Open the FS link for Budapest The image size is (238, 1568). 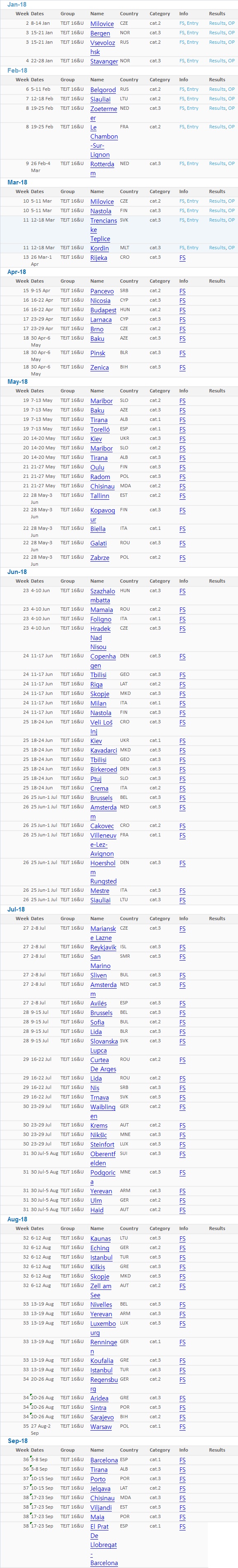point(182,310)
